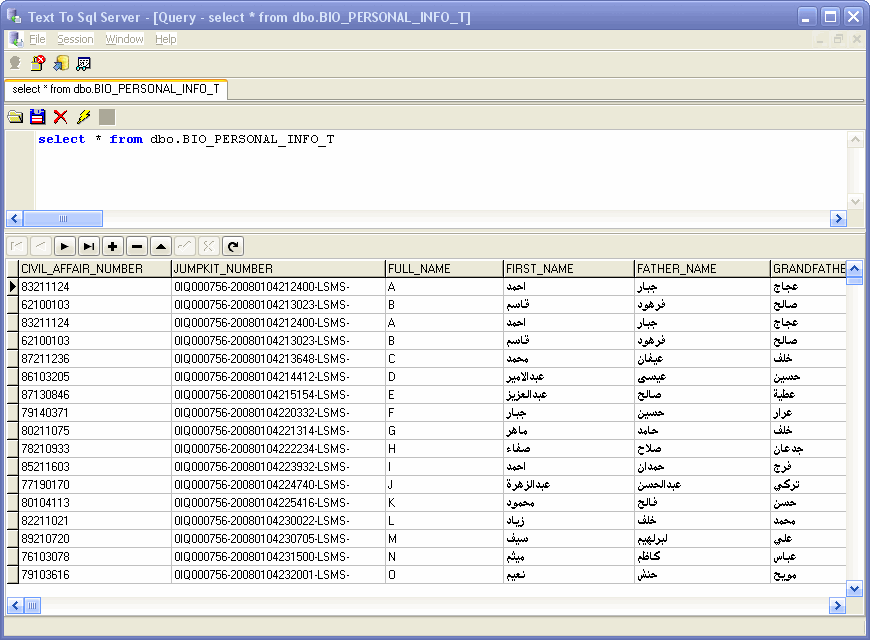
Task: Click the query editor scroll right arrow
Action: point(838,219)
